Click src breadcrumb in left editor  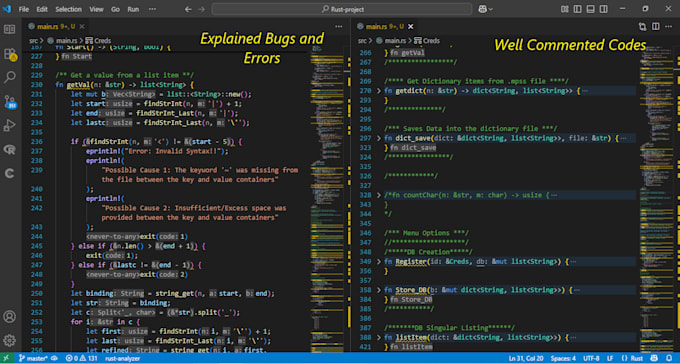[34, 41]
